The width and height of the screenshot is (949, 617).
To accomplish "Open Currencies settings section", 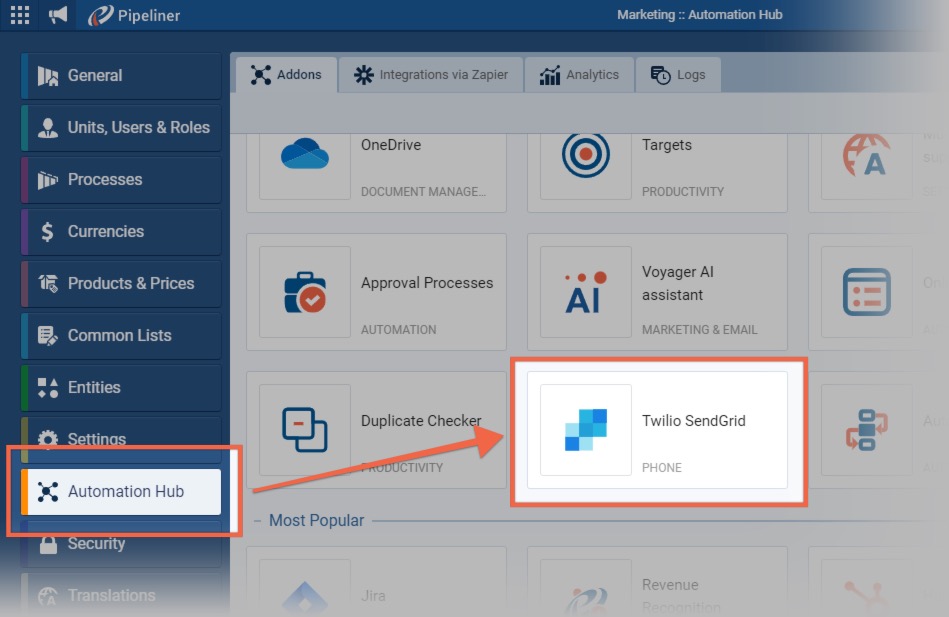I will pos(120,232).
